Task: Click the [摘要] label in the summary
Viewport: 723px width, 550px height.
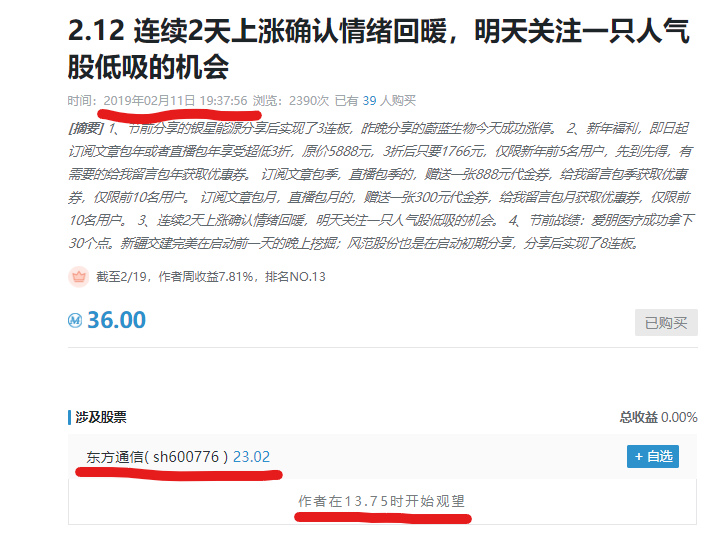Action: (85, 129)
